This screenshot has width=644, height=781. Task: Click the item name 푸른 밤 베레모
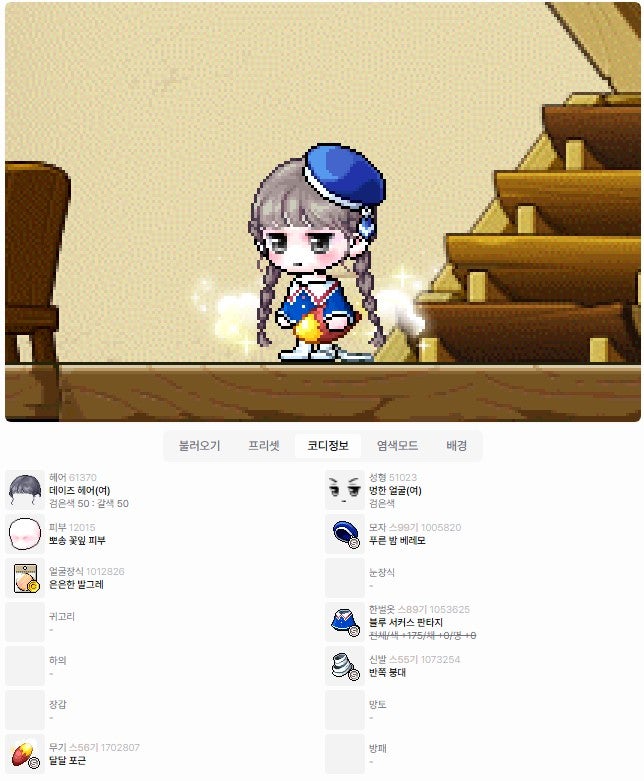[397, 540]
